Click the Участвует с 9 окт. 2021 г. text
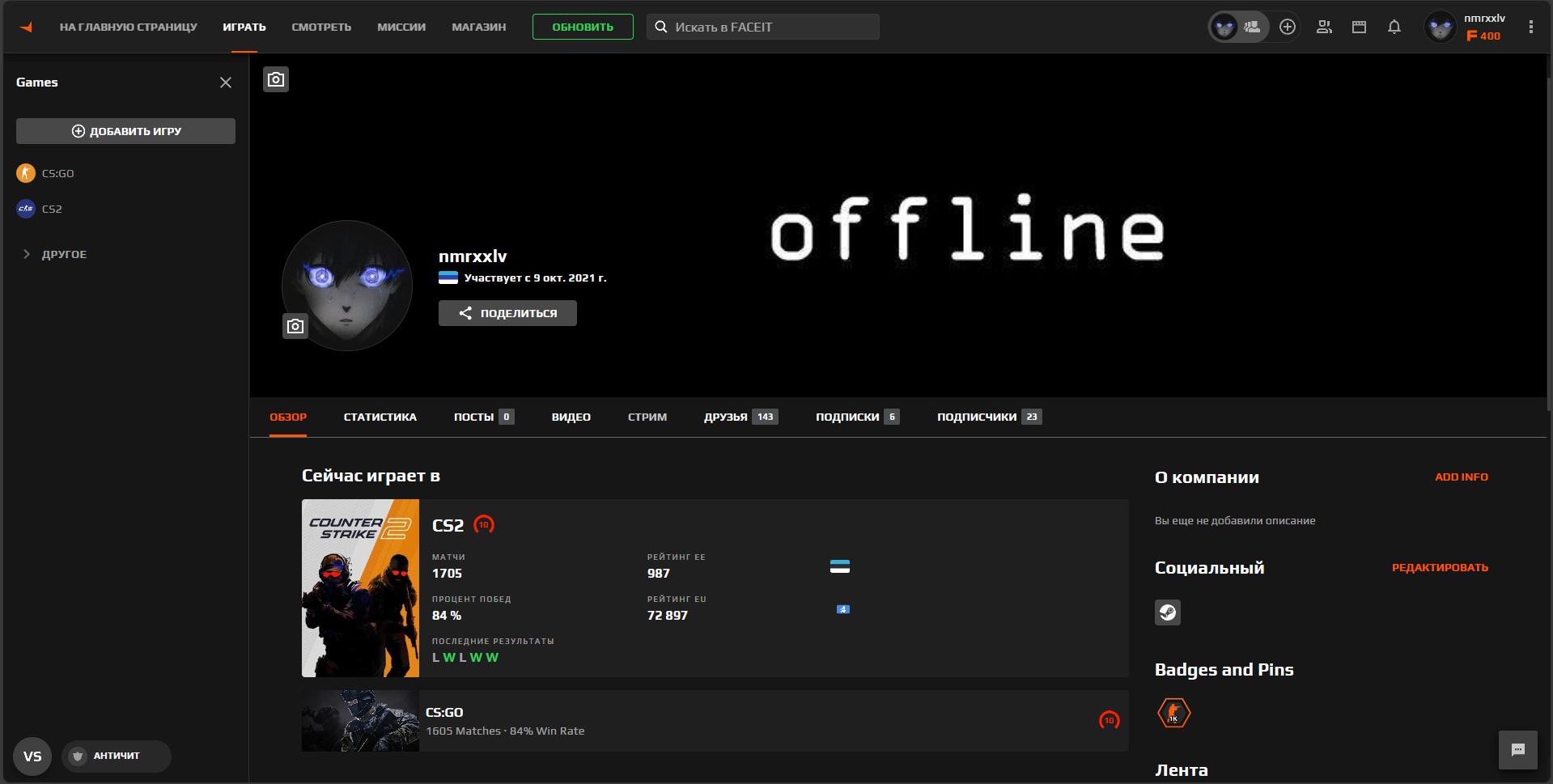Image resolution: width=1553 pixels, height=784 pixels. (535, 278)
